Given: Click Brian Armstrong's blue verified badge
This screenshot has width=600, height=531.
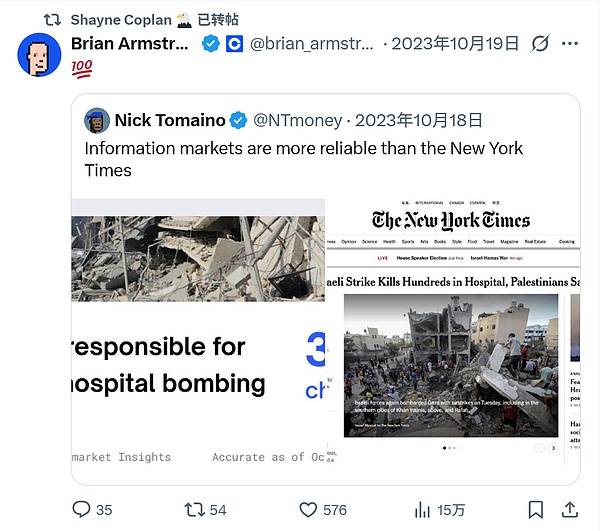Looking at the screenshot, I should coord(211,44).
